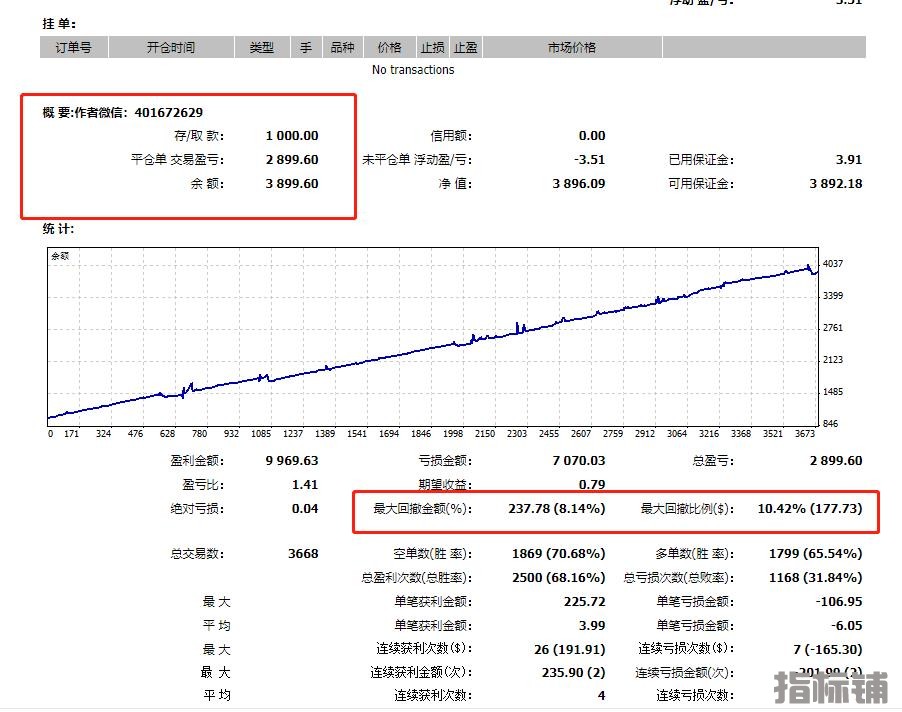Viewport: 902px width, 712px height.
Task: Click the 总交易数 value 3668
Action: tap(301, 554)
